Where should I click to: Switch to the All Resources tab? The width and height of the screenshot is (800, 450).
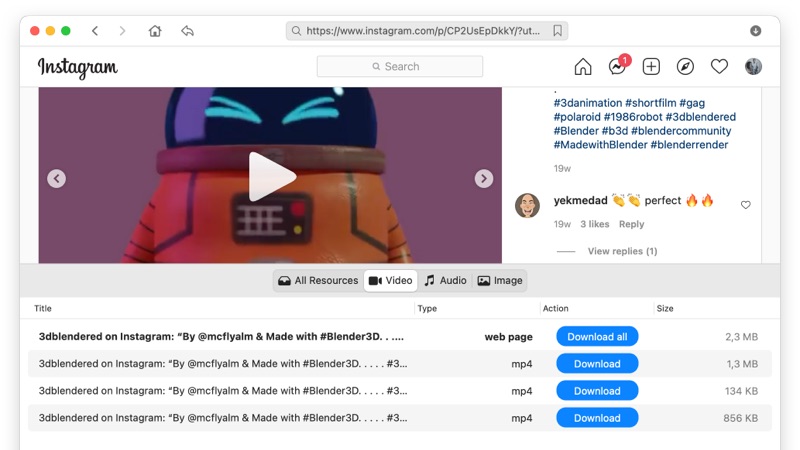pos(318,281)
